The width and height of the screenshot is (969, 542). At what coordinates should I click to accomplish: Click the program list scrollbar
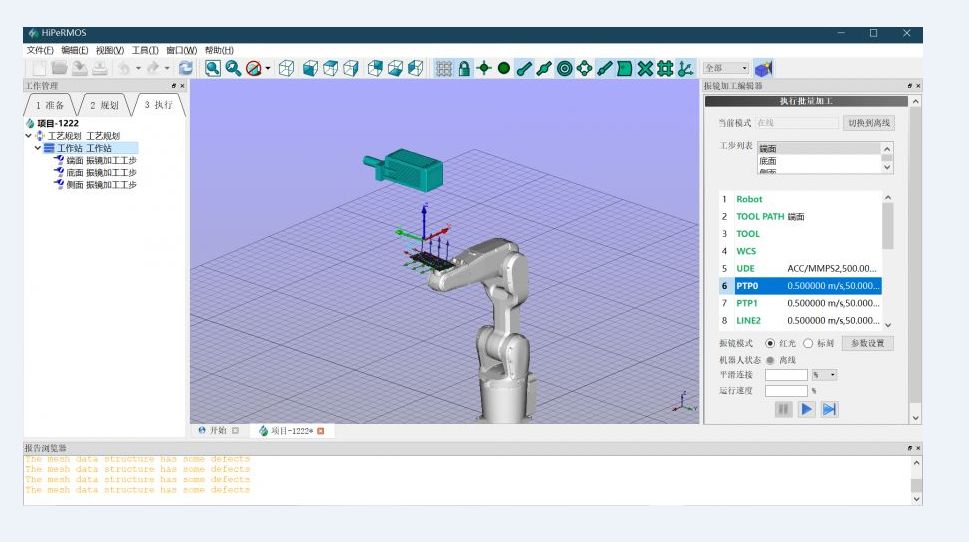click(888, 226)
